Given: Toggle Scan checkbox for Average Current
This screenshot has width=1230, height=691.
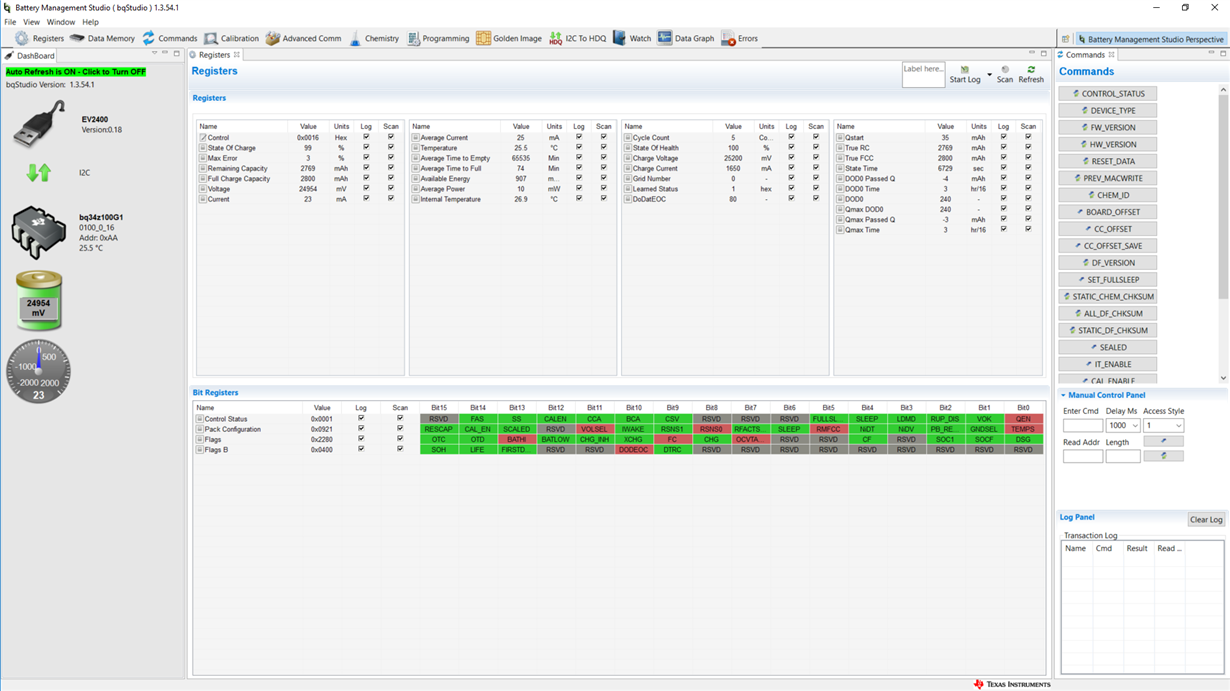Looking at the screenshot, I should [604, 137].
